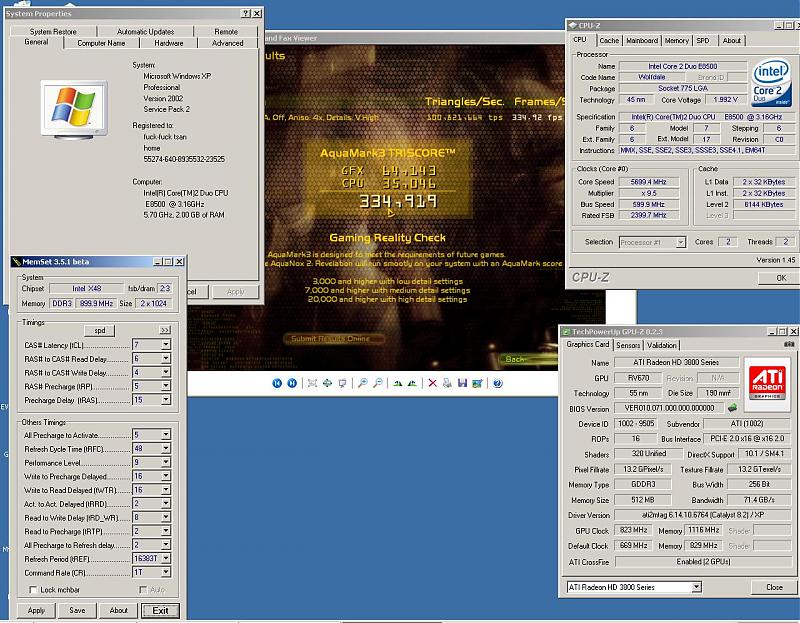Open System Restore tab in System Properties
The height and width of the screenshot is (623, 800).
(53, 32)
